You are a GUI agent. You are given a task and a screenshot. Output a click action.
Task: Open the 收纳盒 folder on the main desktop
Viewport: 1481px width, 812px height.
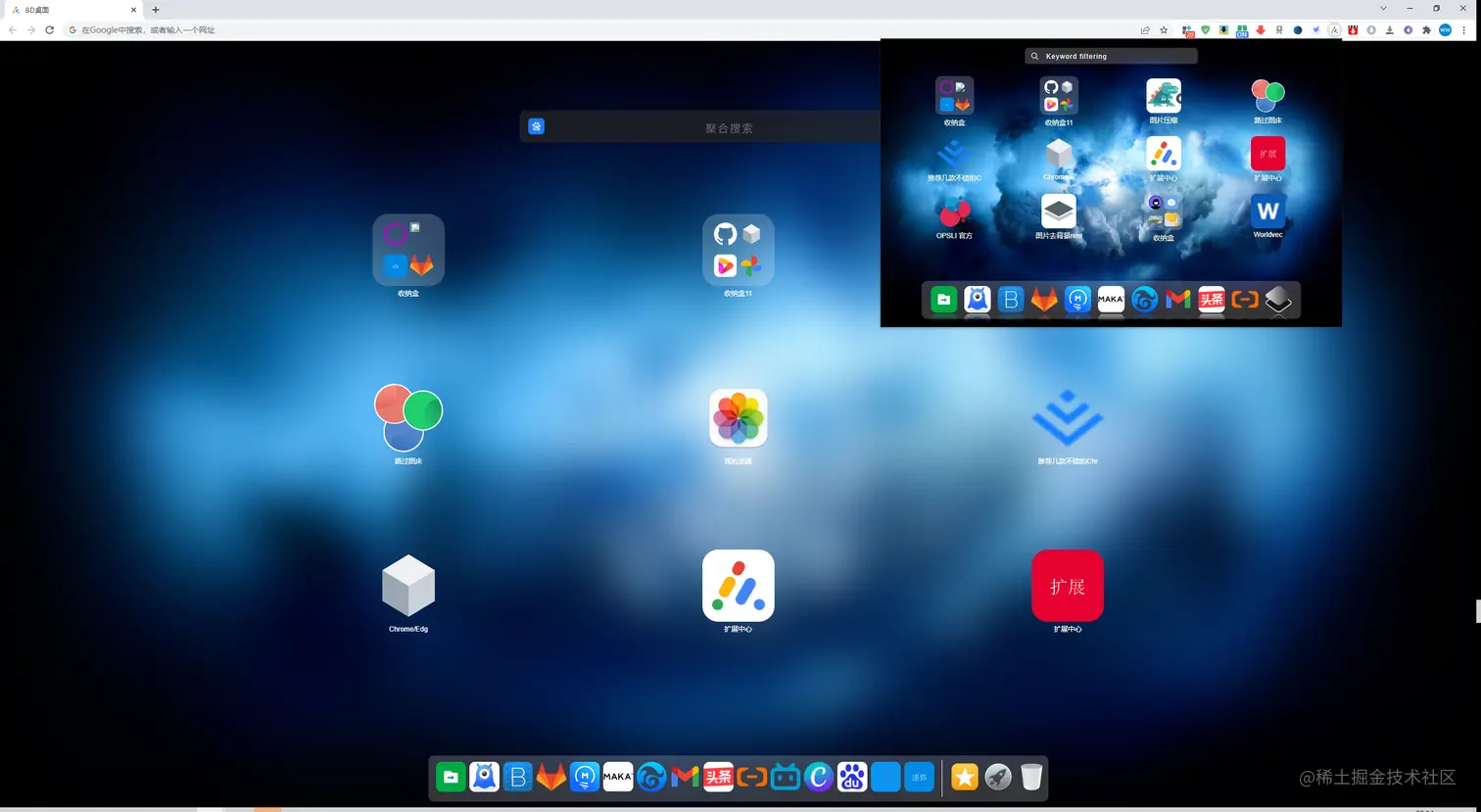tap(408, 250)
